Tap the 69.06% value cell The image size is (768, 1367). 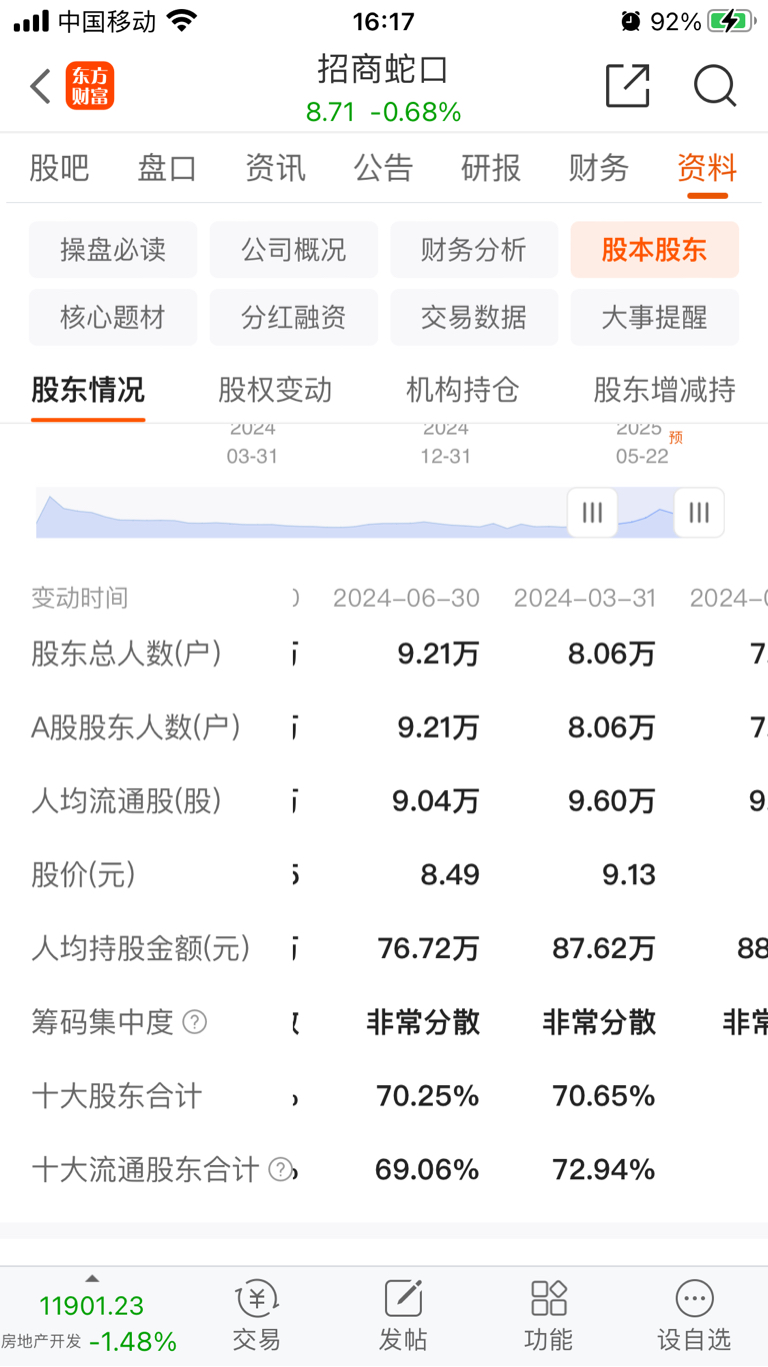pyautogui.click(x=427, y=1169)
